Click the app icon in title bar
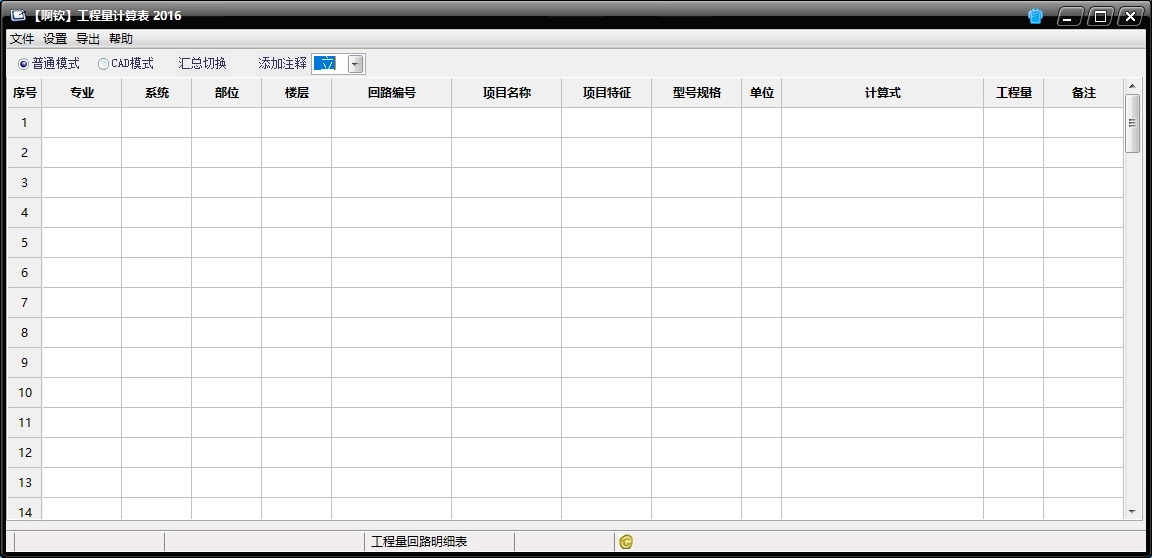This screenshot has height=558, width=1152. 17,16
